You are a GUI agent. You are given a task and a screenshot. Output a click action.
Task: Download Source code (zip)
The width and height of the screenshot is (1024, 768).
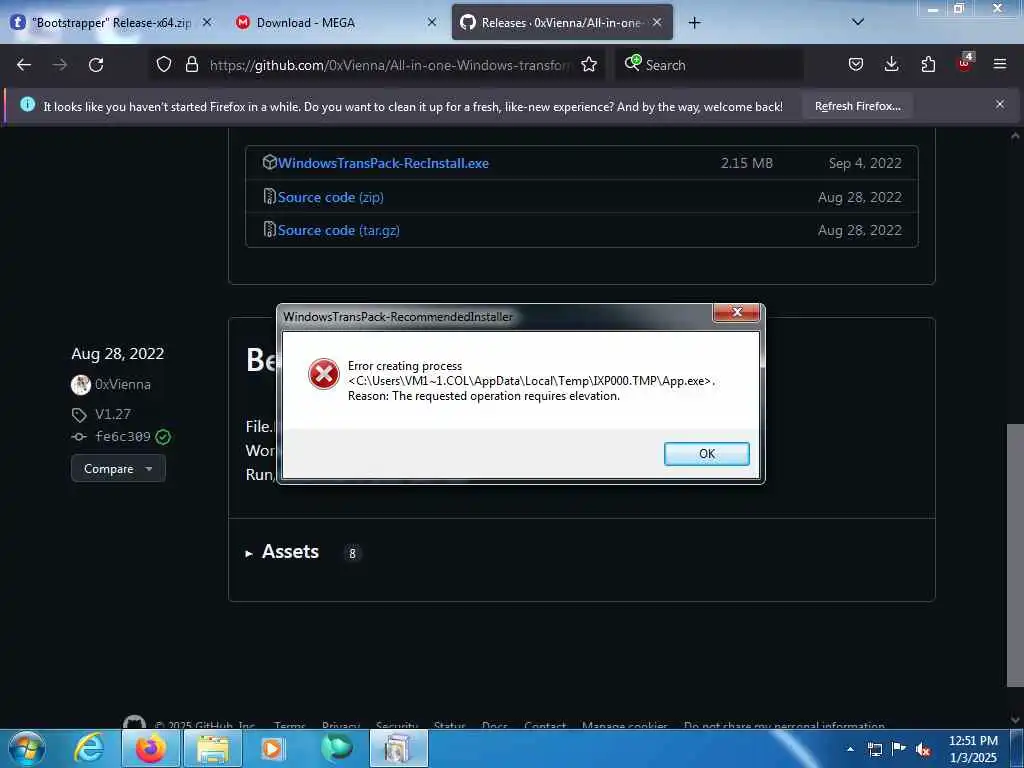point(330,197)
